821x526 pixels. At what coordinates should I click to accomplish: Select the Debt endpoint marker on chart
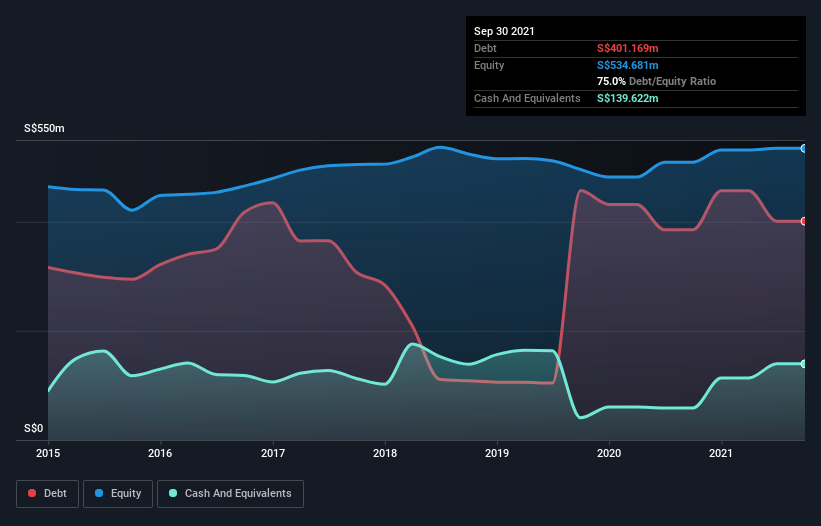click(x=804, y=221)
